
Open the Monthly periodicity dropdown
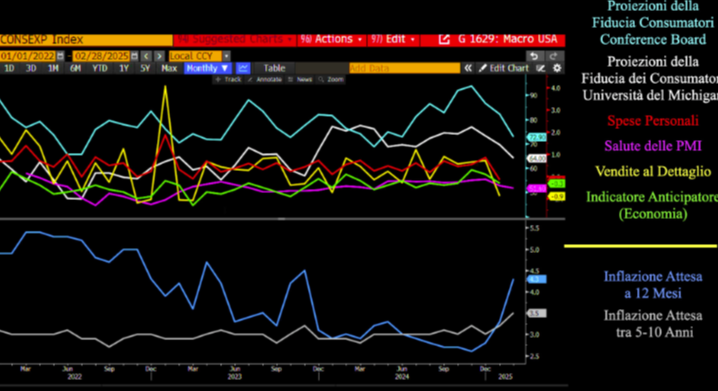point(207,68)
